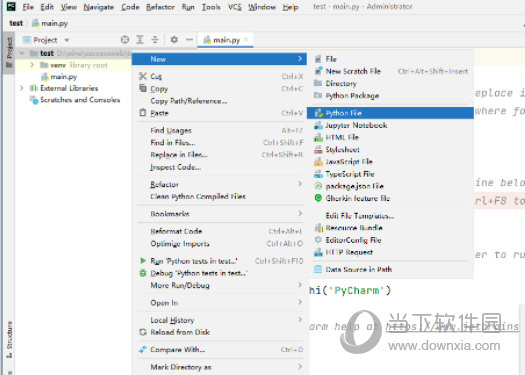Click the Paste clipboard icon in context menu

(143, 112)
